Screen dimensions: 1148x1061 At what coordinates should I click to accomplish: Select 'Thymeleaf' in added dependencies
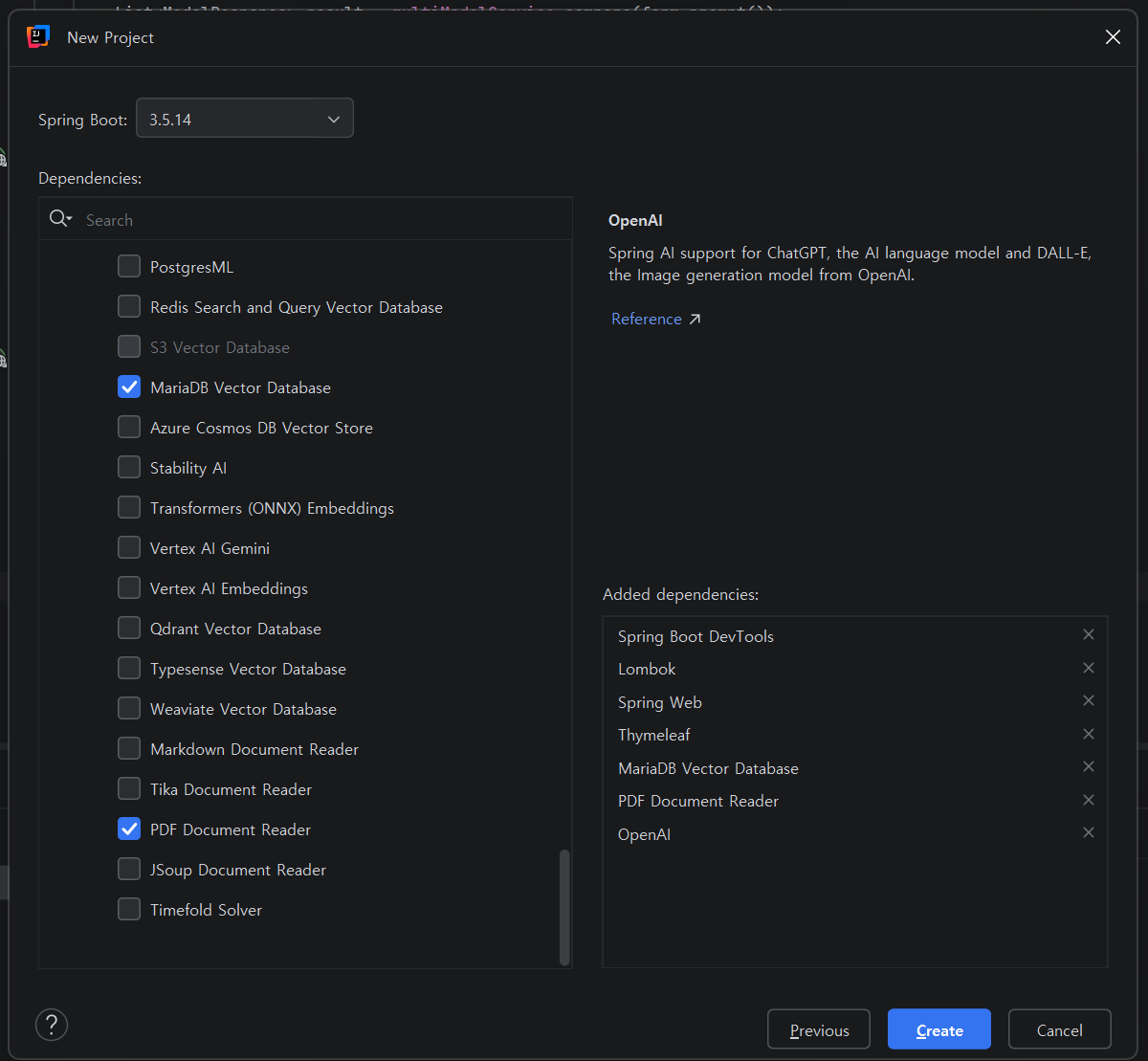[x=654, y=735]
